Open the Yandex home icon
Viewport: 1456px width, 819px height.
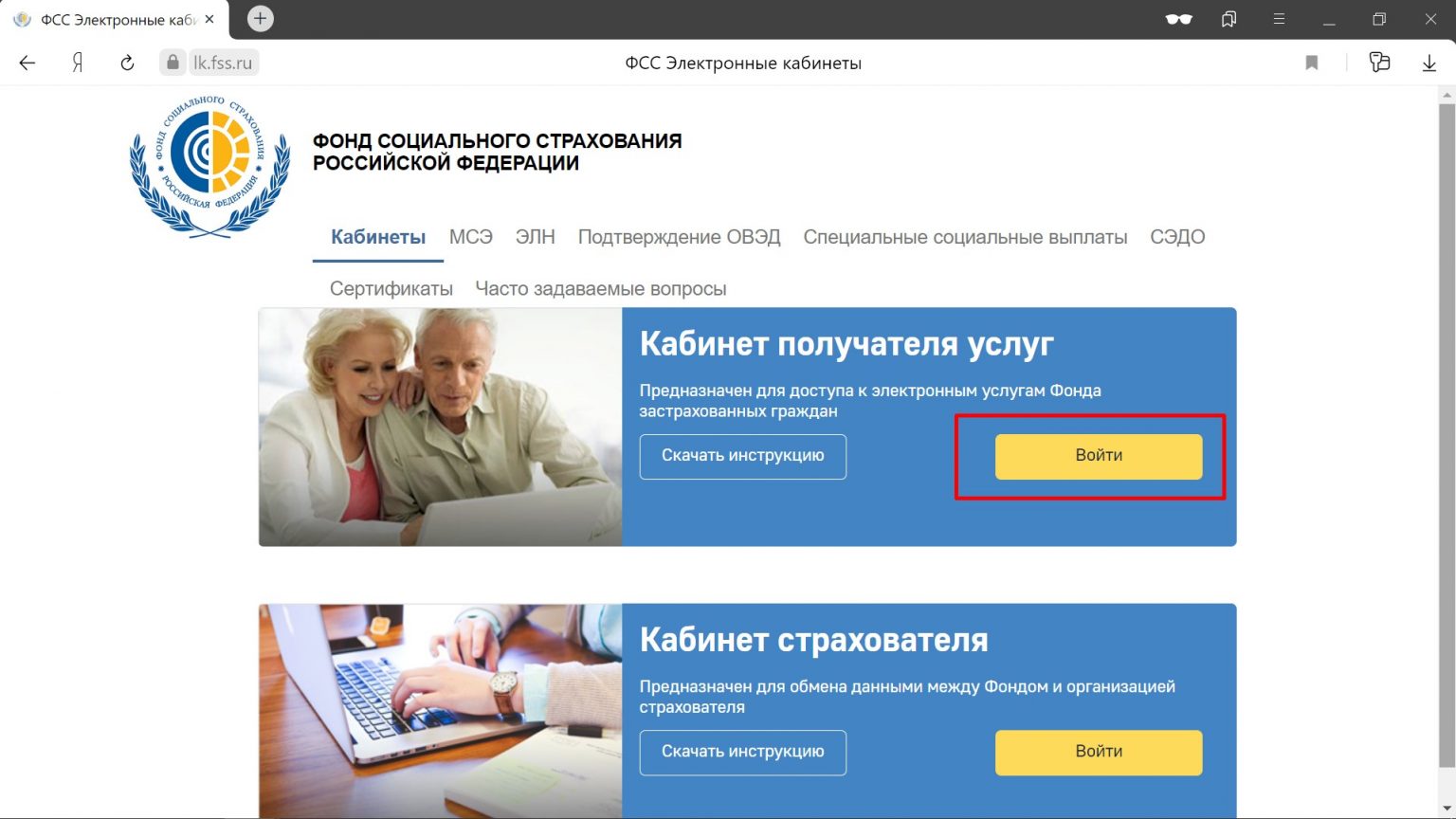(x=78, y=63)
